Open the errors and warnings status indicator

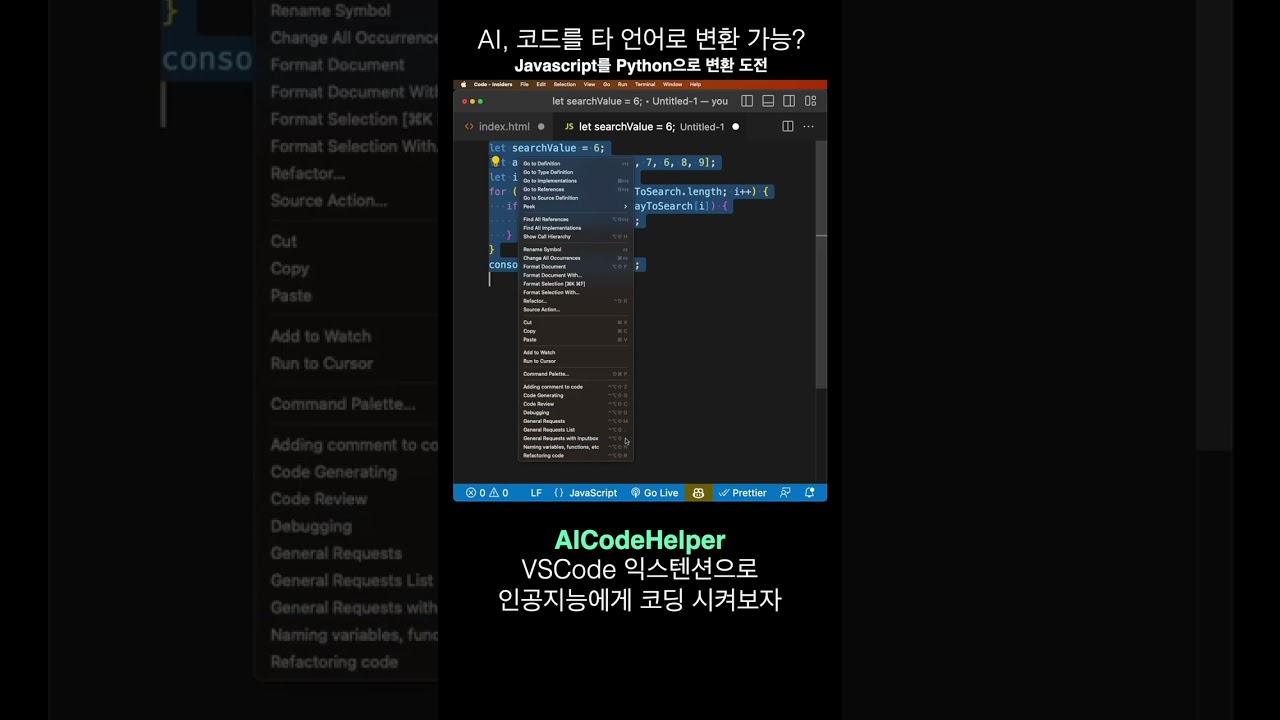487,493
